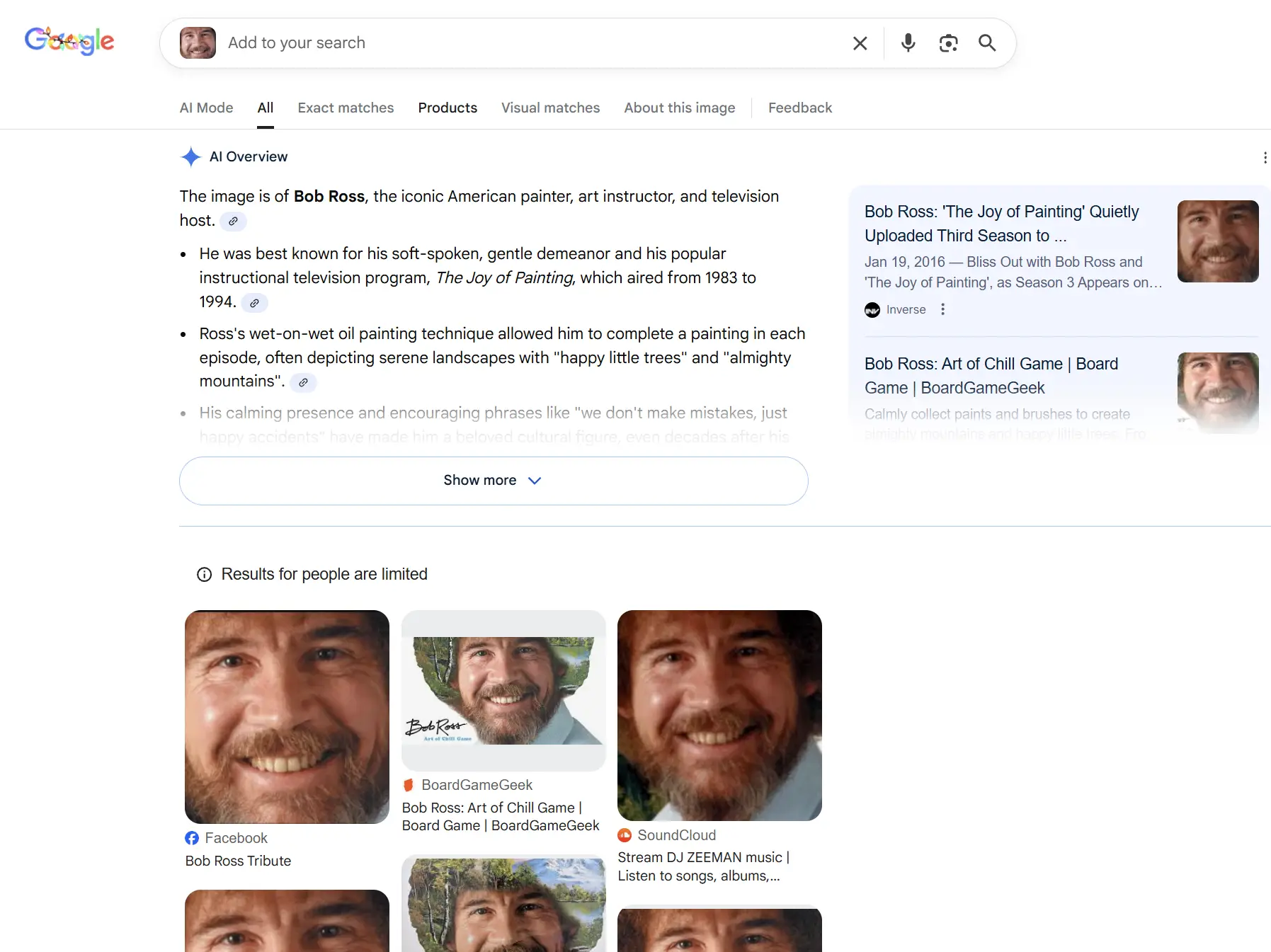
Task: Click the Inverse source favicon
Action: [x=872, y=310]
